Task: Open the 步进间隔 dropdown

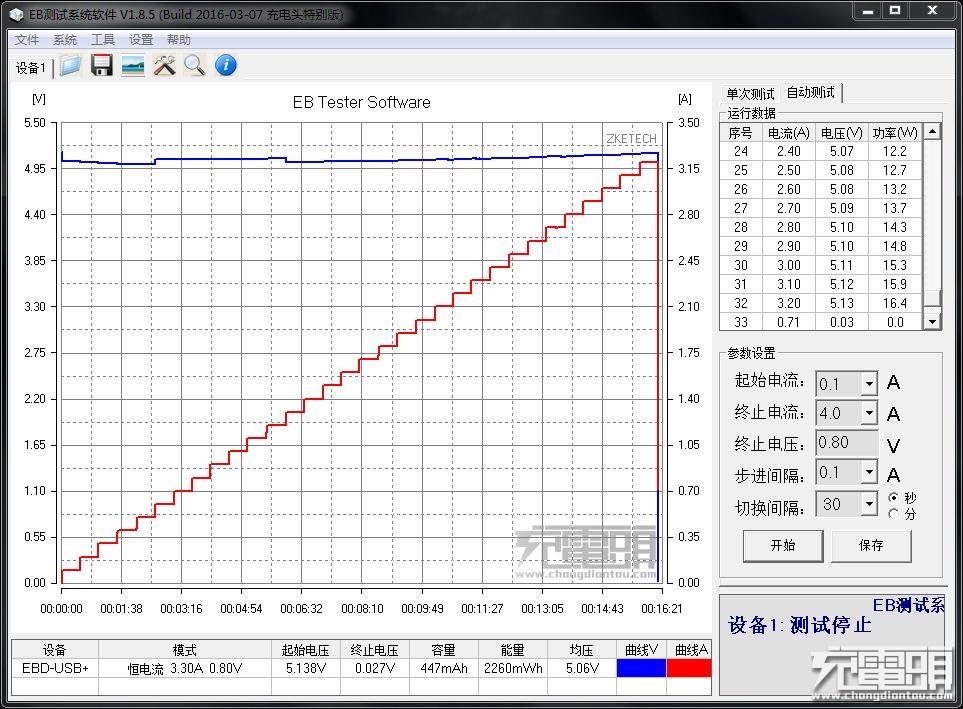Action: [x=868, y=473]
